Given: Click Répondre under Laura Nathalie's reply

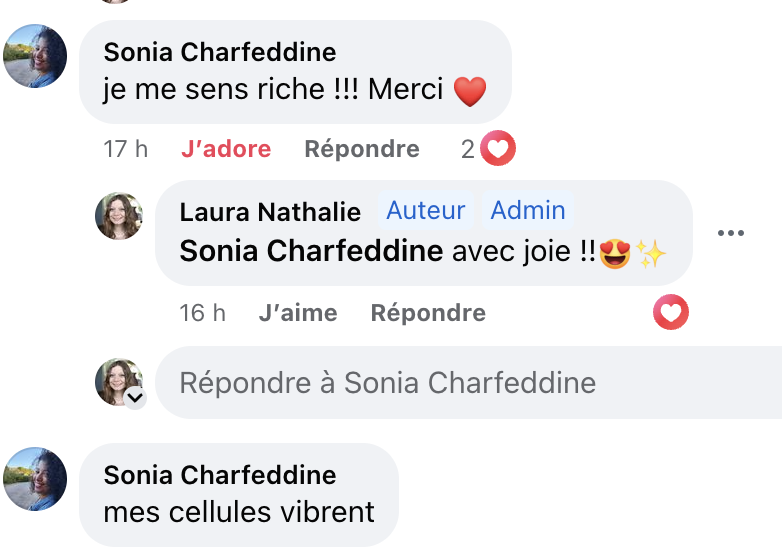Looking at the screenshot, I should 428,313.
